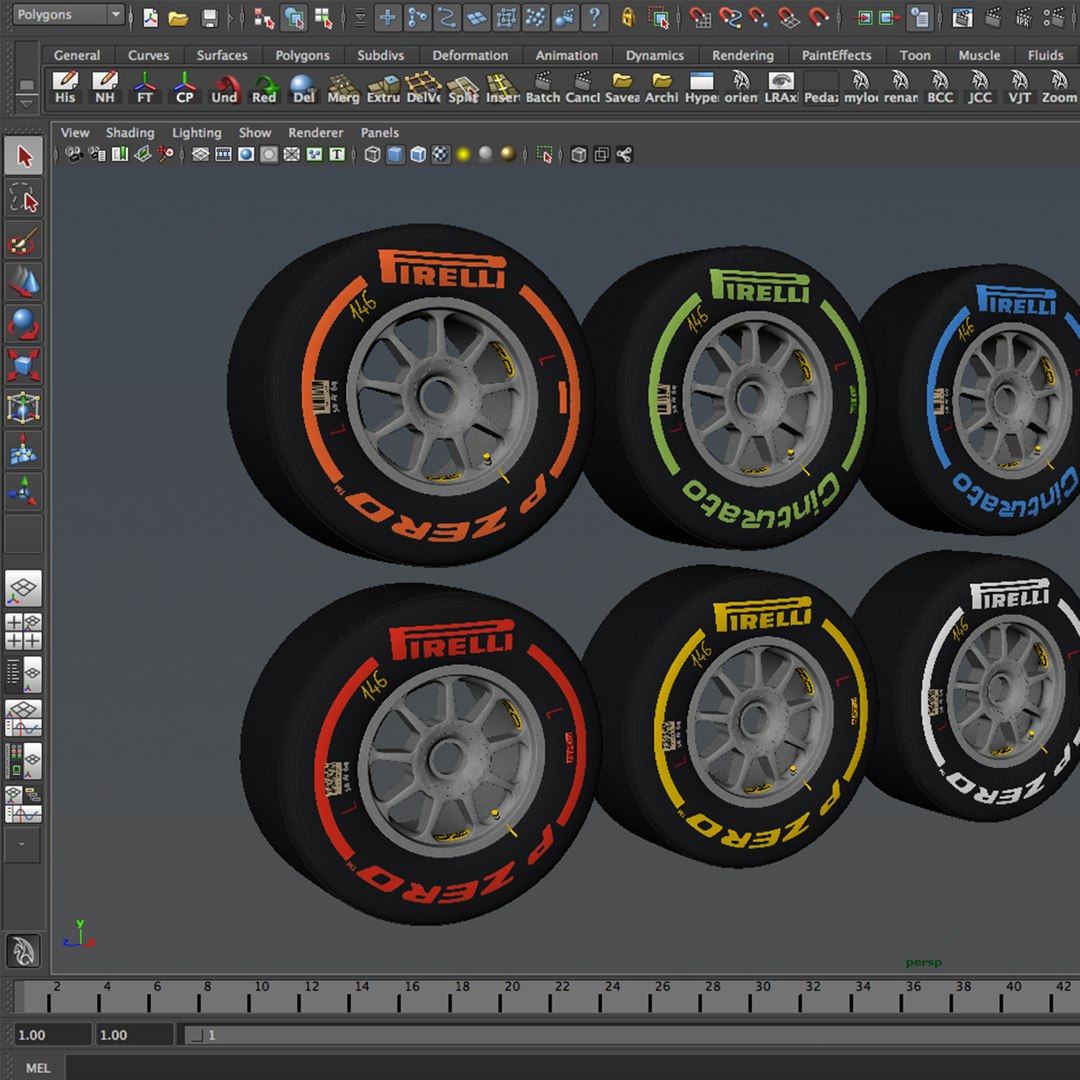
Task: Open the Show panel menu
Action: (x=255, y=133)
